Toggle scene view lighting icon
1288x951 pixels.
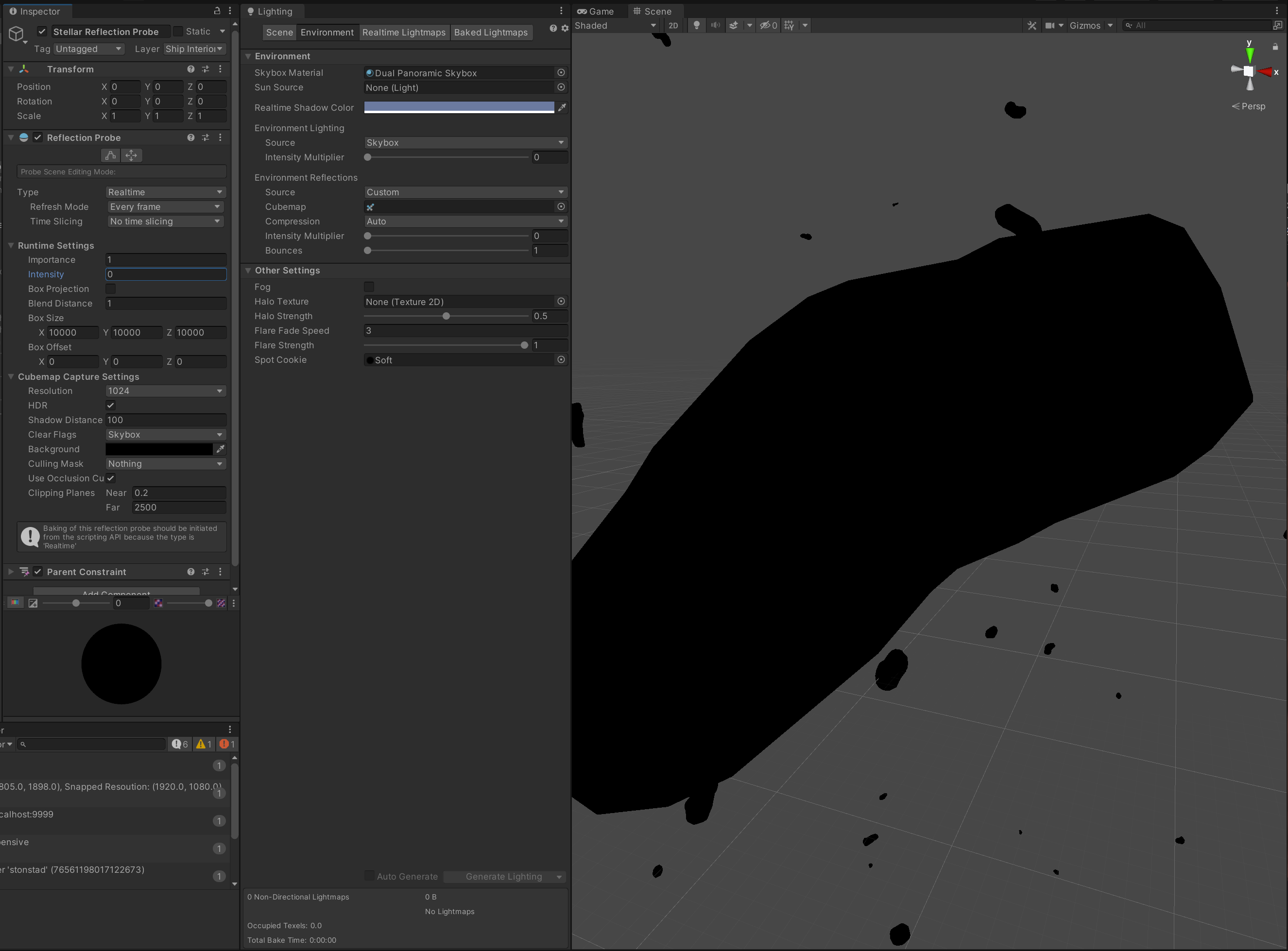coord(697,25)
